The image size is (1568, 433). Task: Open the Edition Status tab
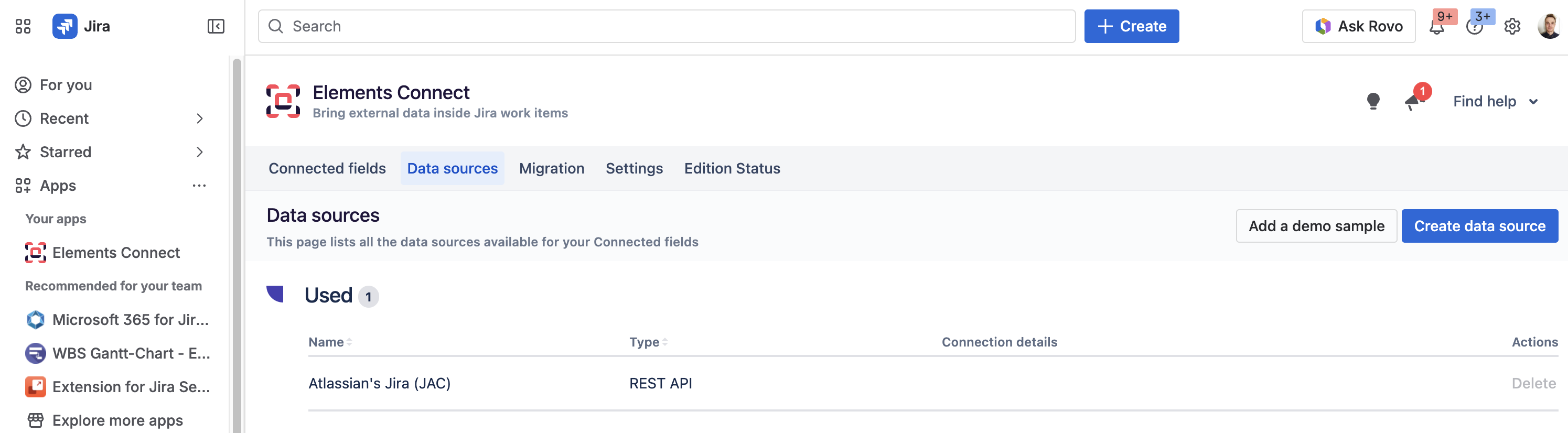coord(732,168)
